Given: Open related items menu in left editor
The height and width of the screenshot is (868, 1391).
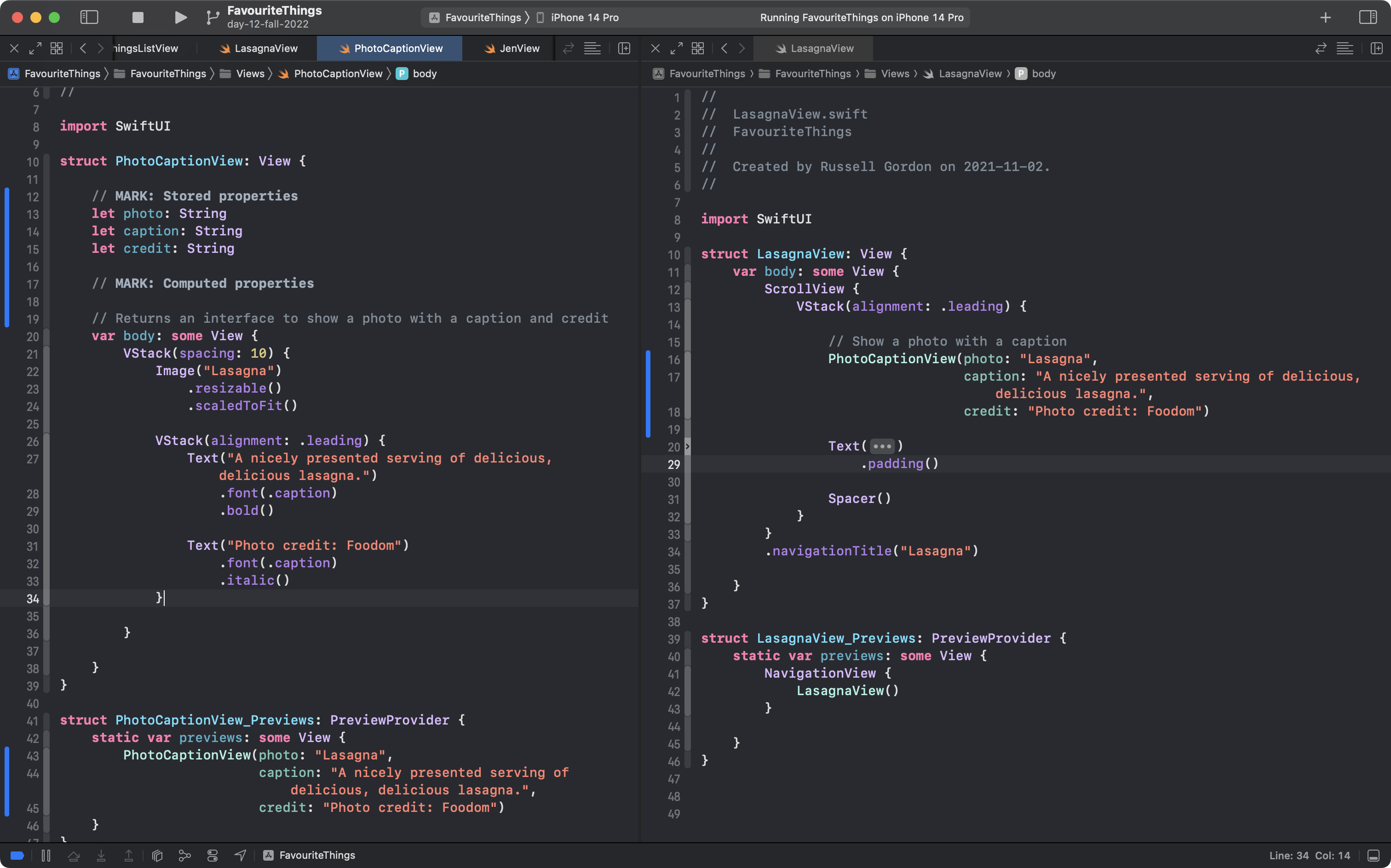Looking at the screenshot, I should (x=56, y=48).
